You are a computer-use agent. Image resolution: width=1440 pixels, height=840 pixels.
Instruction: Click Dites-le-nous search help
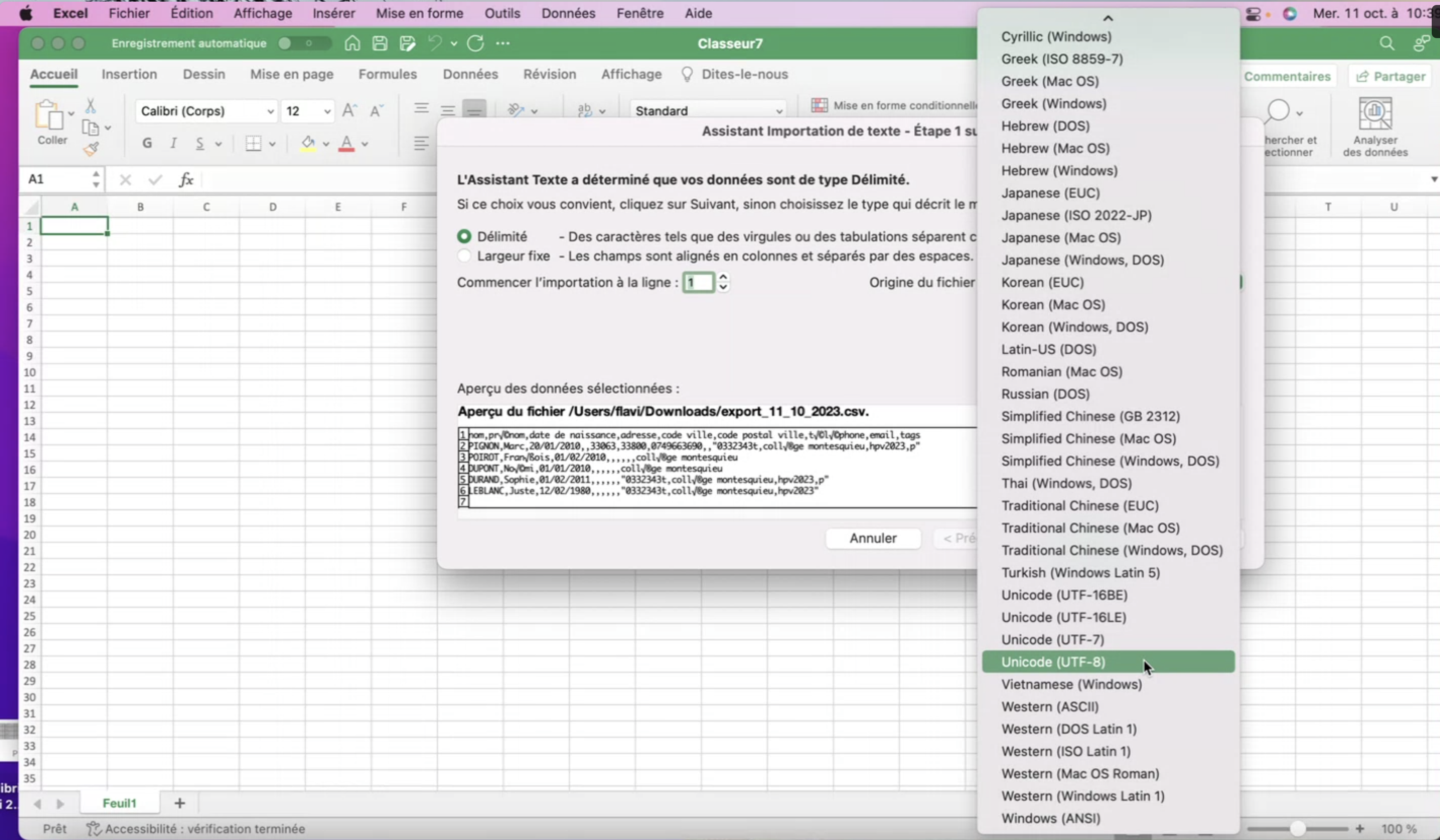pyautogui.click(x=735, y=74)
